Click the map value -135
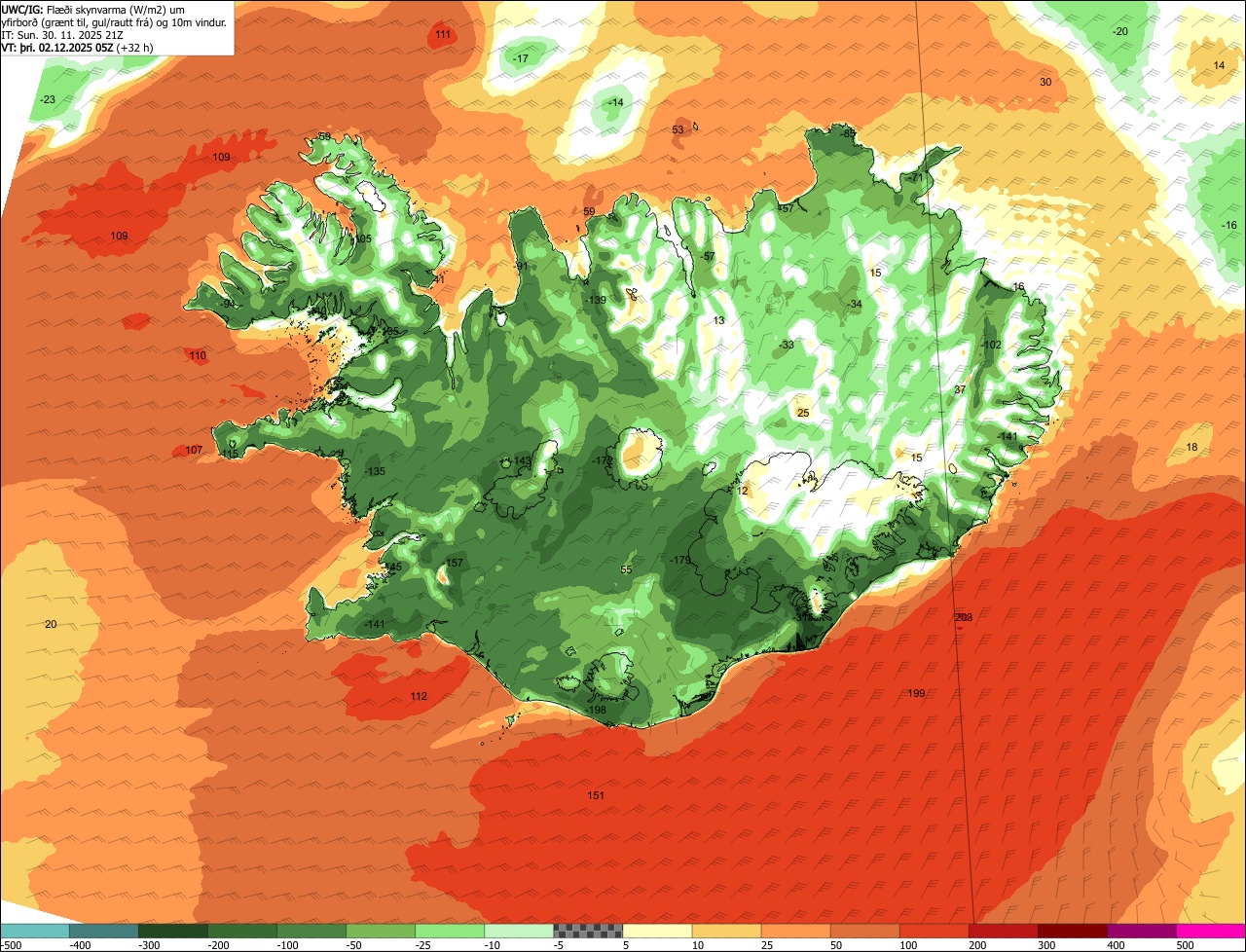The image size is (1246, 952). (x=375, y=471)
